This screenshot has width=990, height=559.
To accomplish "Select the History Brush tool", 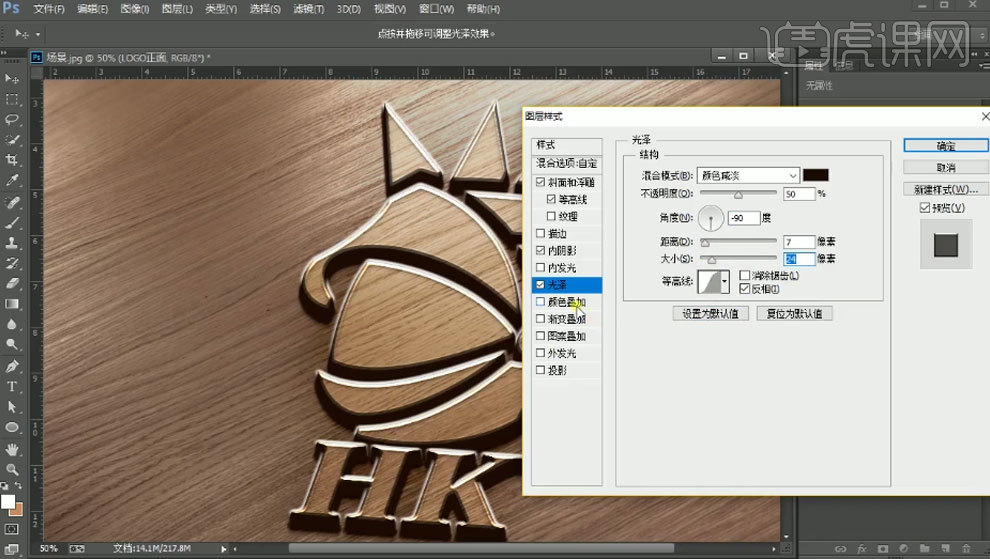I will tap(11, 263).
